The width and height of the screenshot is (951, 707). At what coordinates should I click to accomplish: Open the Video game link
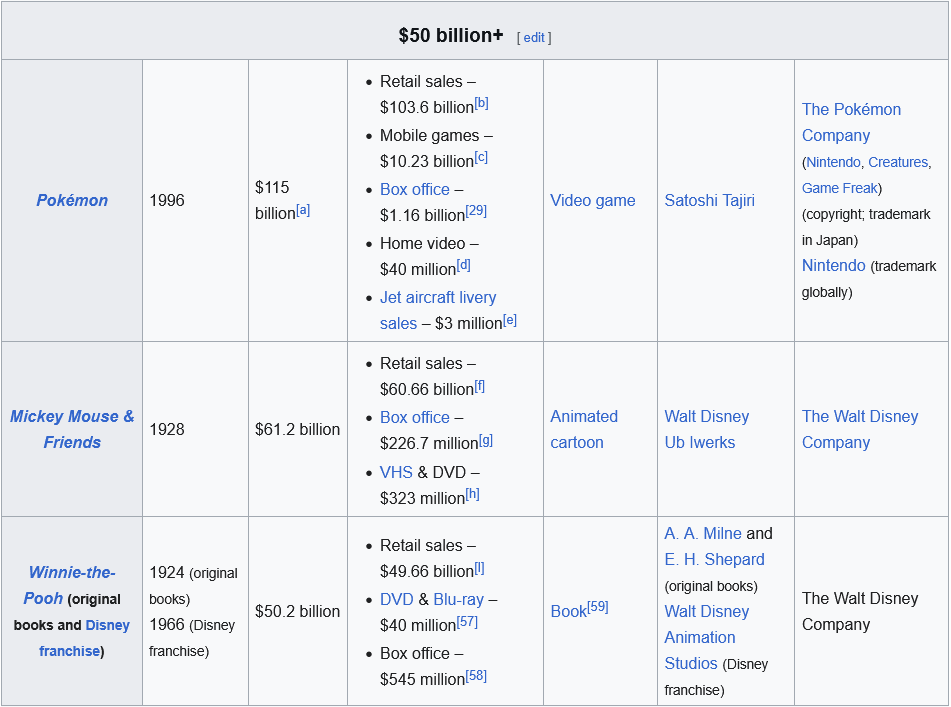pos(593,200)
